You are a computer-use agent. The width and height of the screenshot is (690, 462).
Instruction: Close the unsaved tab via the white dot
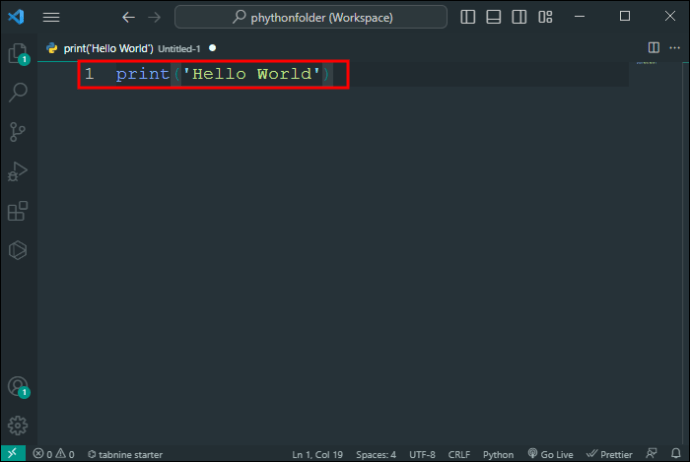pos(213,48)
